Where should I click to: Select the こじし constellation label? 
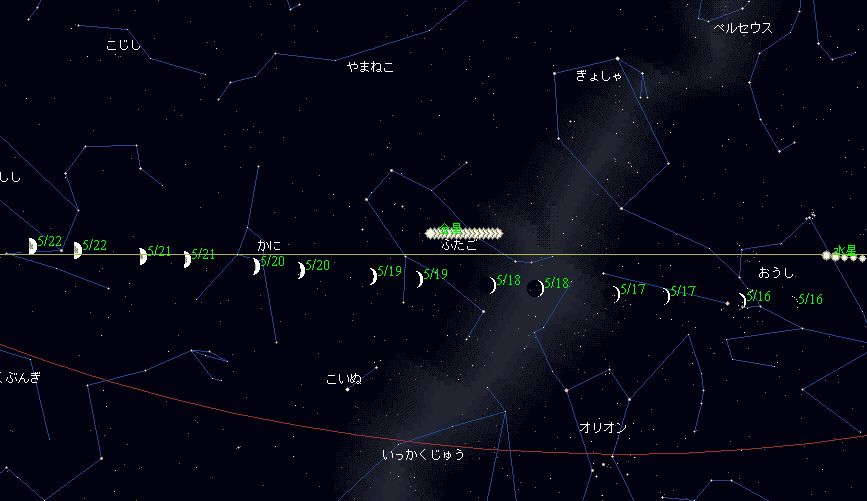124,45
